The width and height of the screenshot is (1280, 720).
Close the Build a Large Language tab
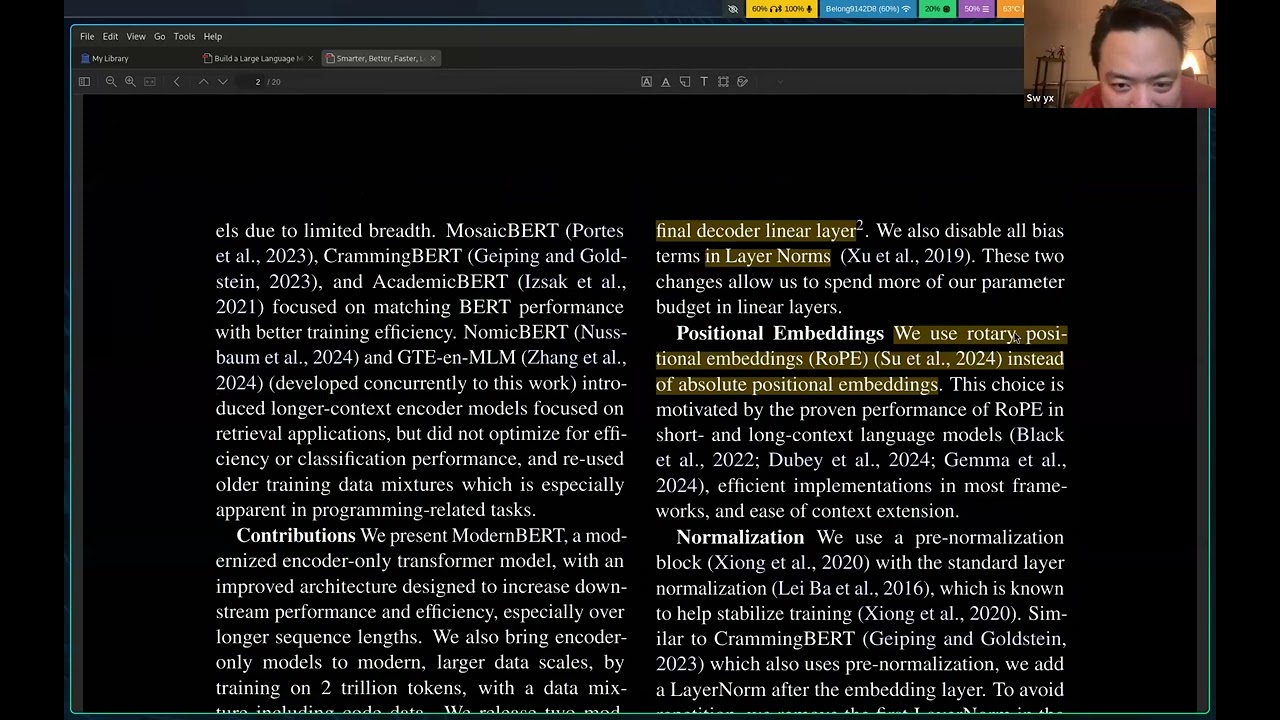(x=310, y=58)
